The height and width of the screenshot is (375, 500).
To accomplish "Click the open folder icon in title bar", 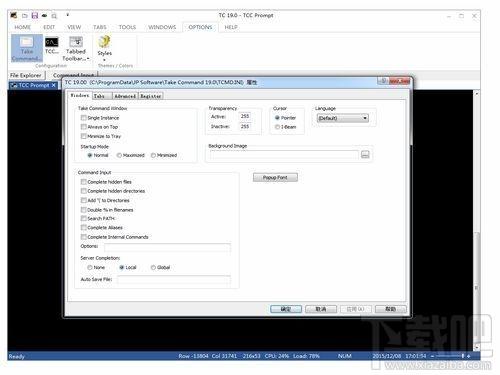I will tap(25, 16).
